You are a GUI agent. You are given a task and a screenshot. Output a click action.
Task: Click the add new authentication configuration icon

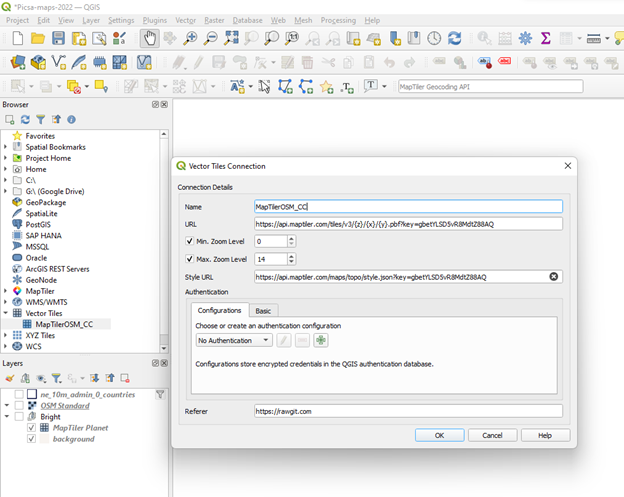[321, 341]
